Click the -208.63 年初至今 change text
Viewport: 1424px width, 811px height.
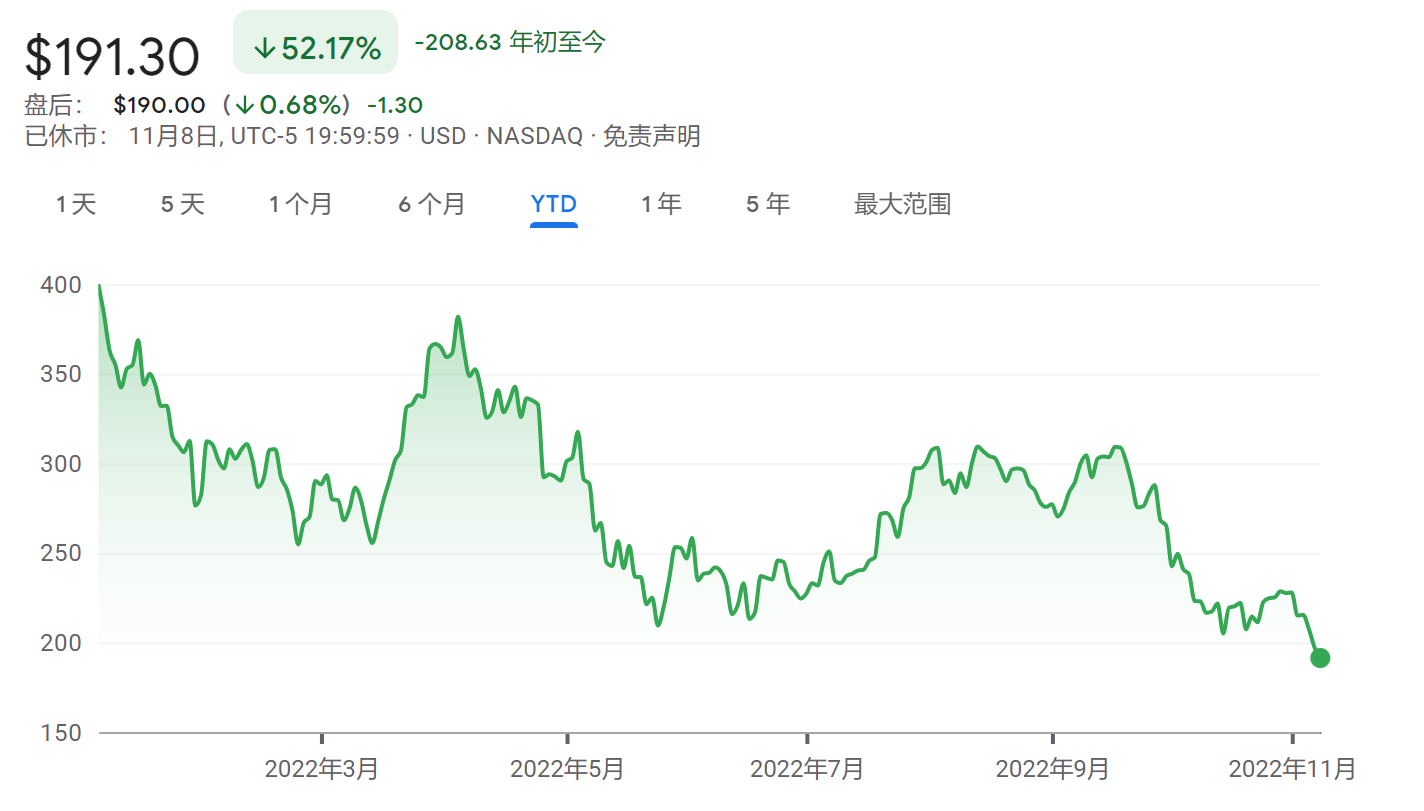510,42
